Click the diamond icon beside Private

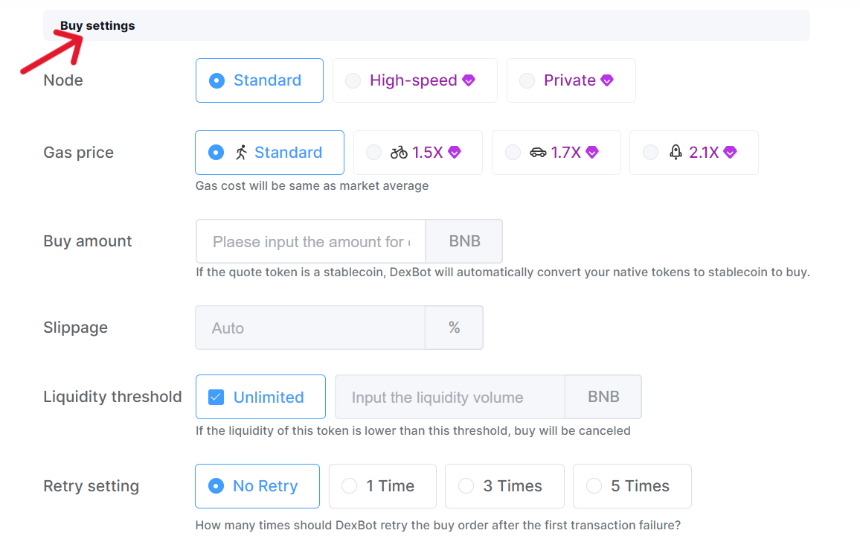[607, 81]
